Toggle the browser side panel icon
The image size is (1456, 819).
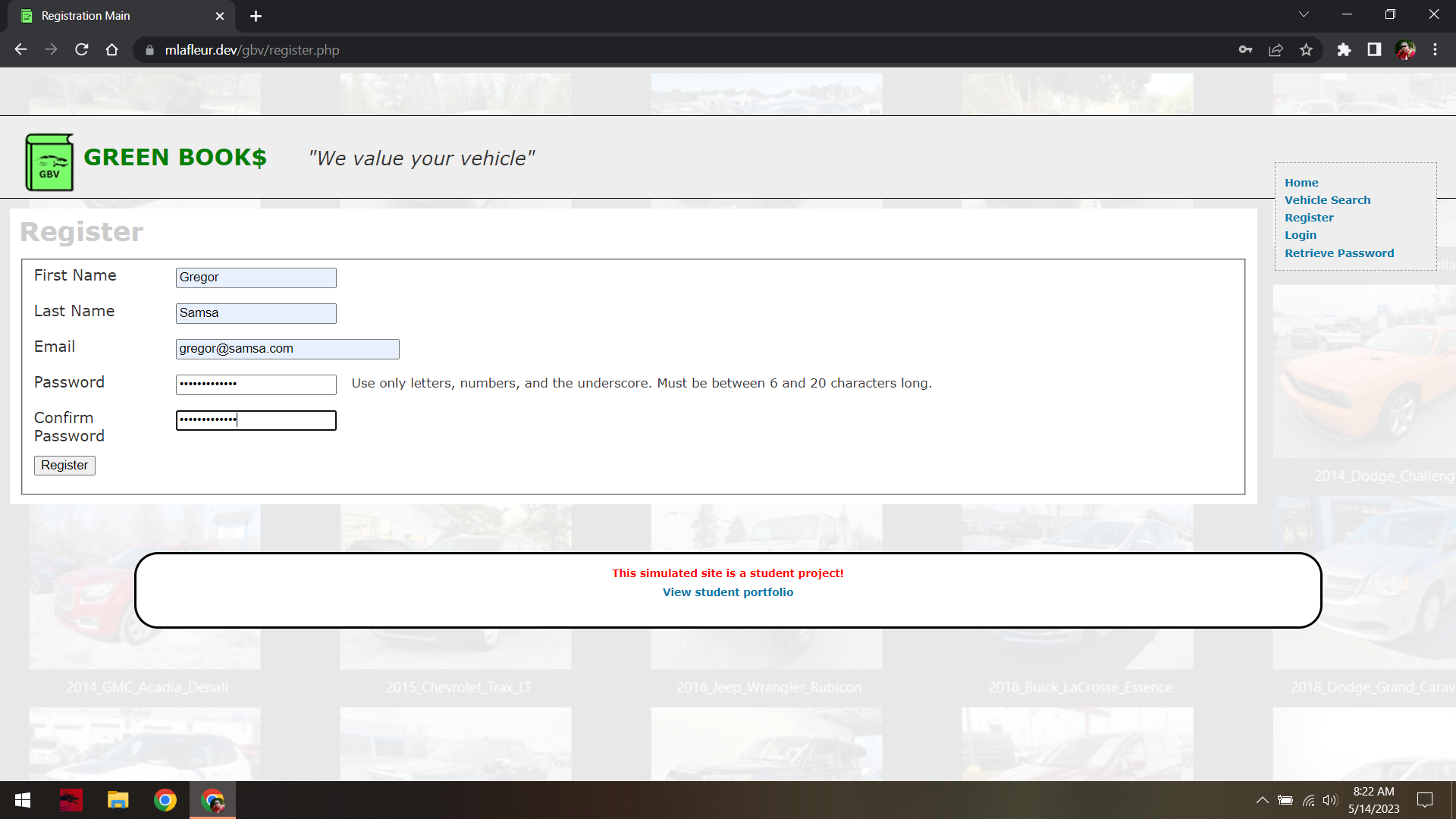[x=1374, y=50]
